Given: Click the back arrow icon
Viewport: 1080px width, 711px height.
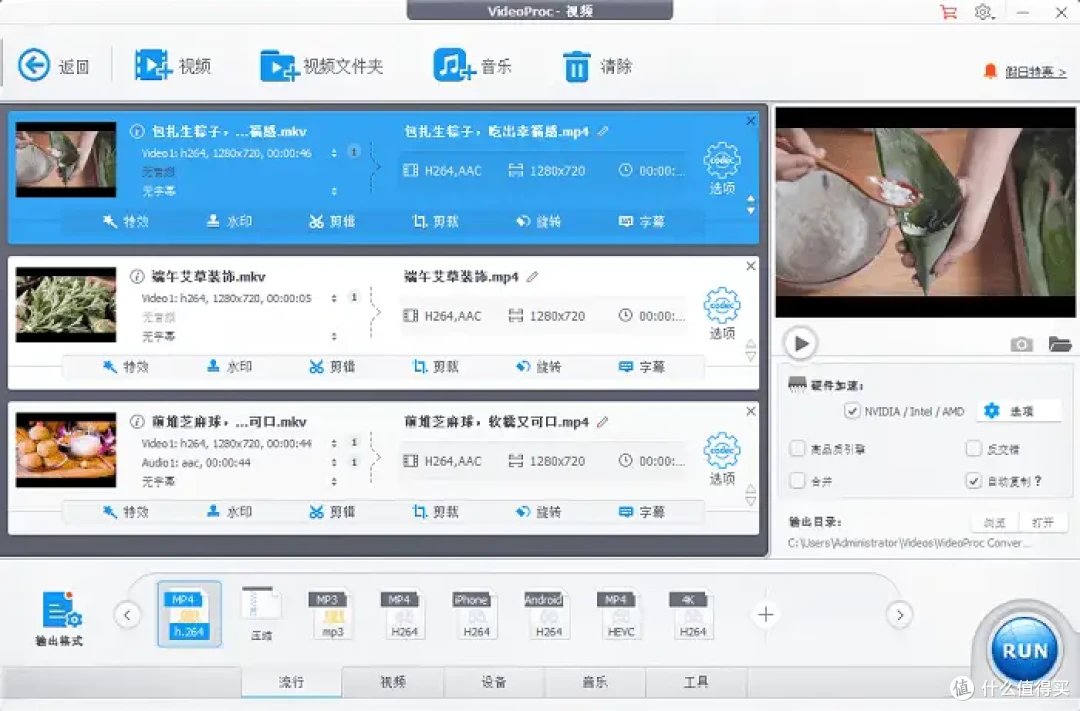Looking at the screenshot, I should [34, 65].
